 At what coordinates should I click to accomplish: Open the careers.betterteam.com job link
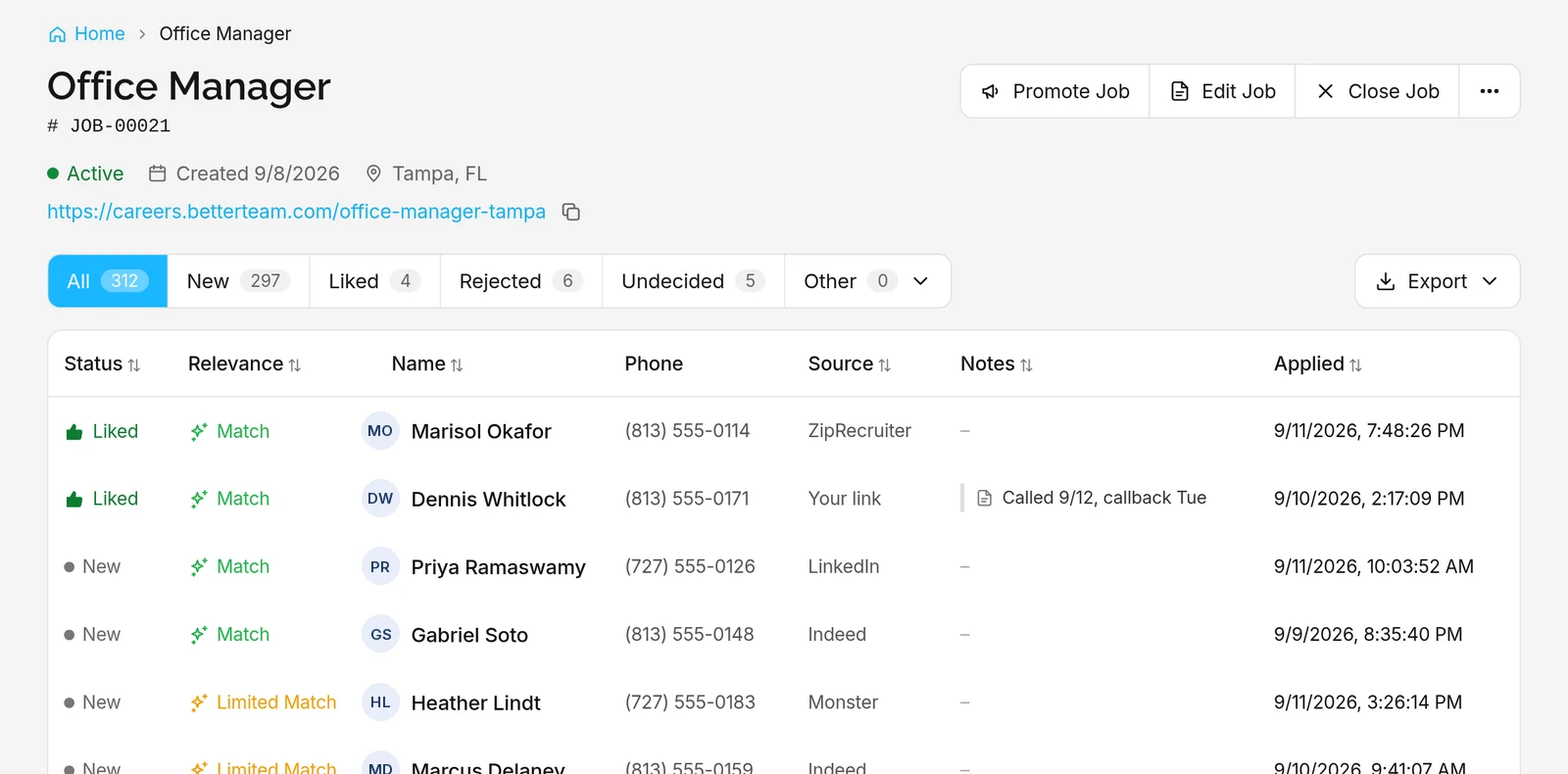(296, 212)
